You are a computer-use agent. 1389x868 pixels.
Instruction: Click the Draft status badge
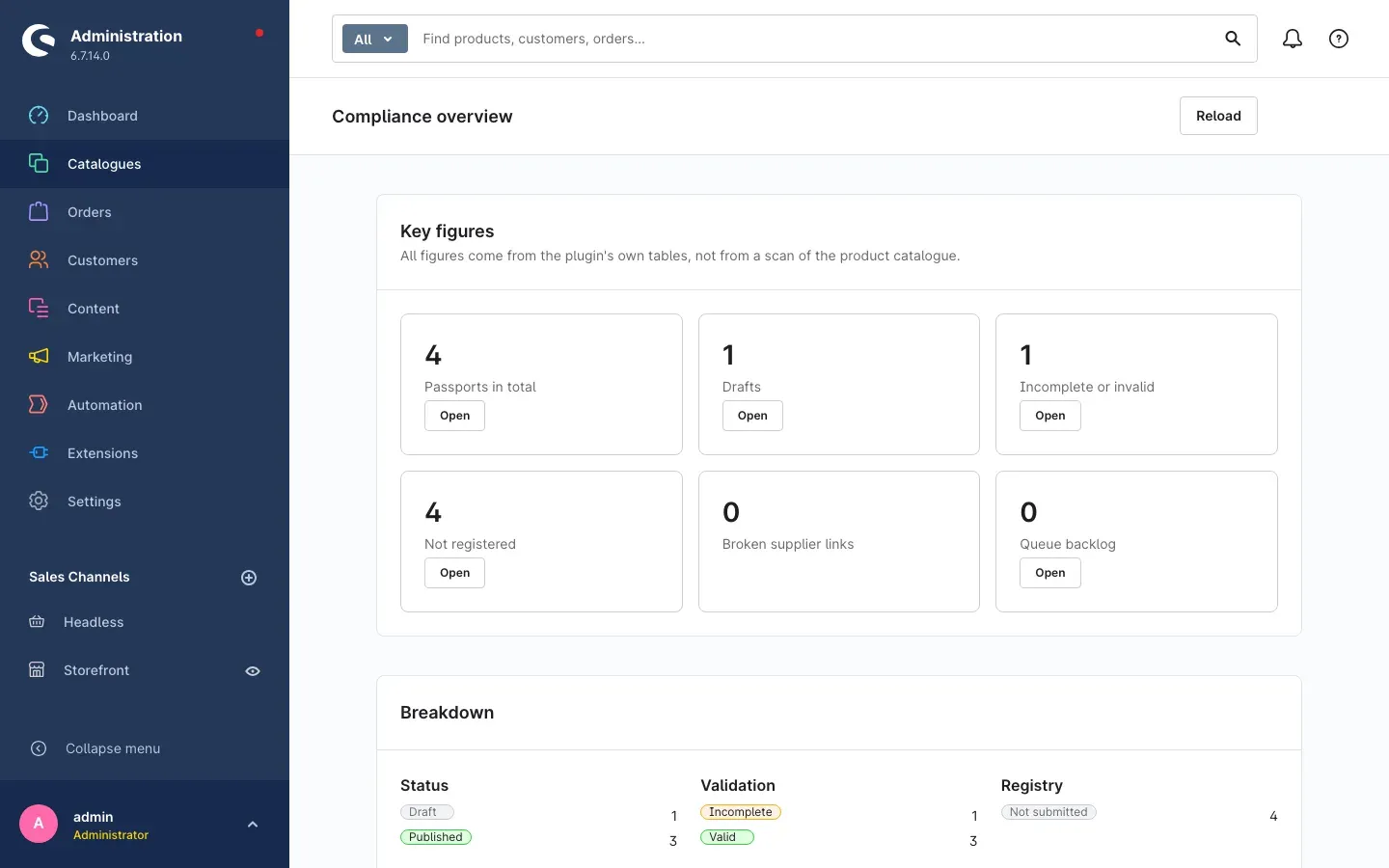pyautogui.click(x=427, y=812)
